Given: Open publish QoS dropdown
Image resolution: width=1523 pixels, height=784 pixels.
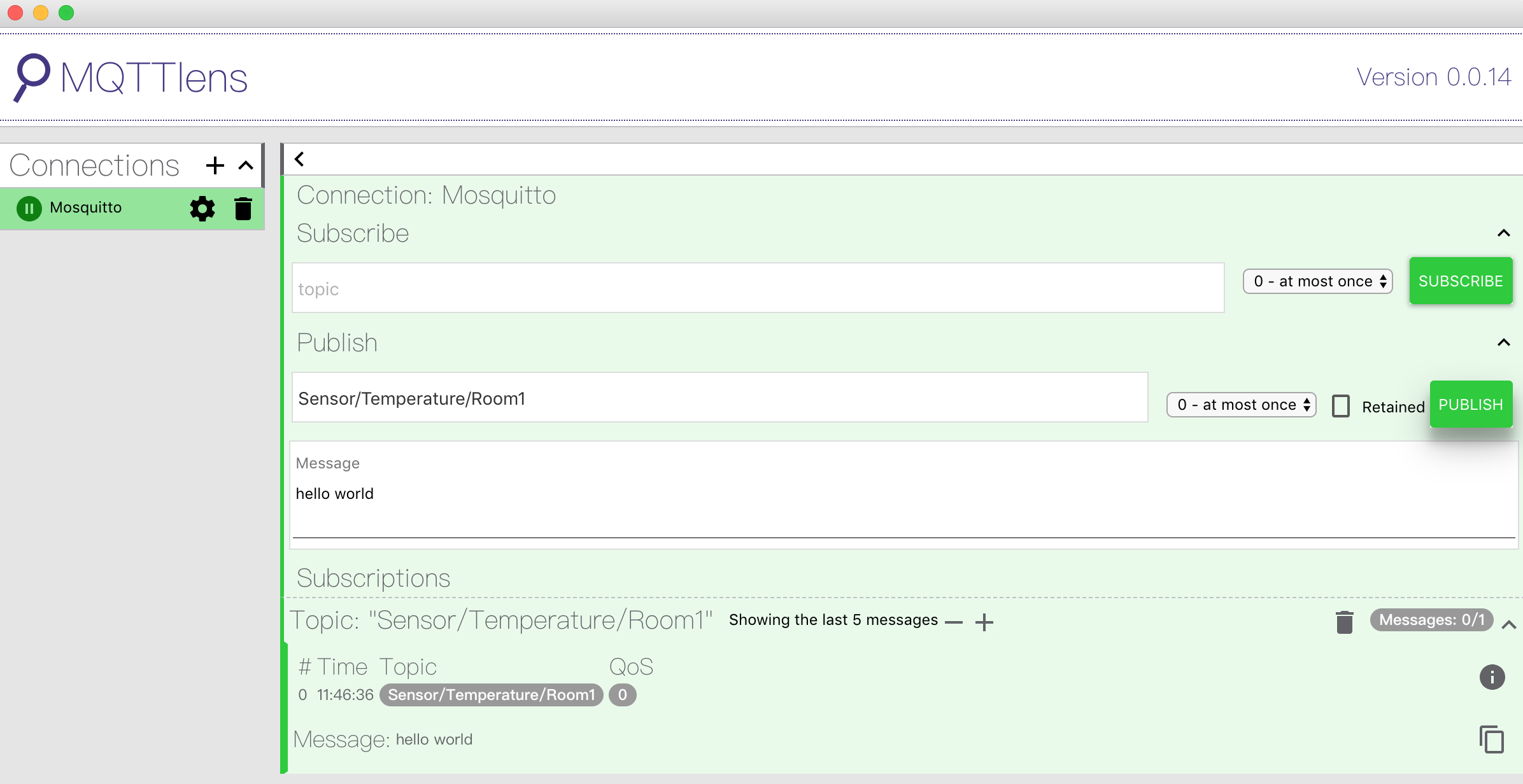Looking at the screenshot, I should click(x=1241, y=405).
